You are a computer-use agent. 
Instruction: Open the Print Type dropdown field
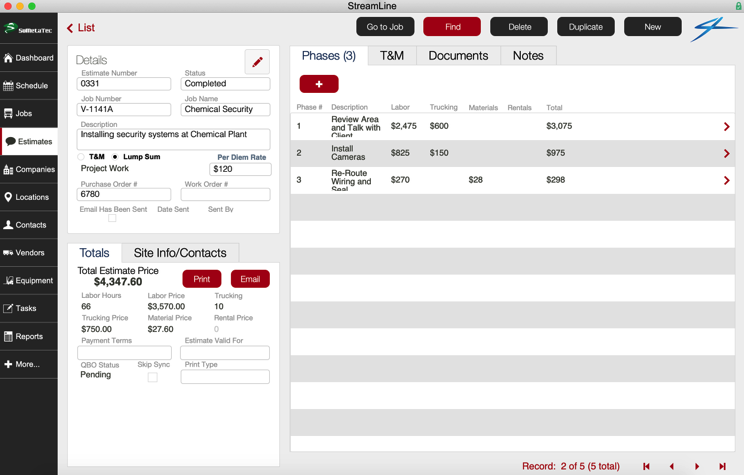tap(225, 377)
